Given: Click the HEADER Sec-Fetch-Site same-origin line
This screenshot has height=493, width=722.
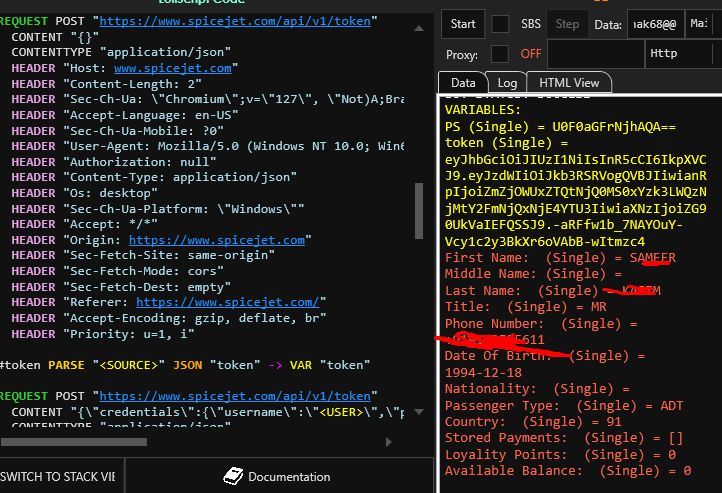Looking at the screenshot, I should coord(143,255).
